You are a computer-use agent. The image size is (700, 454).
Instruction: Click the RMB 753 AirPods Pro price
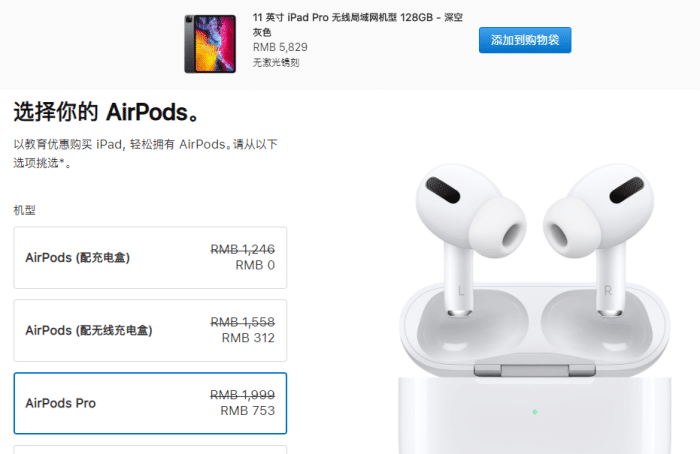(248, 411)
